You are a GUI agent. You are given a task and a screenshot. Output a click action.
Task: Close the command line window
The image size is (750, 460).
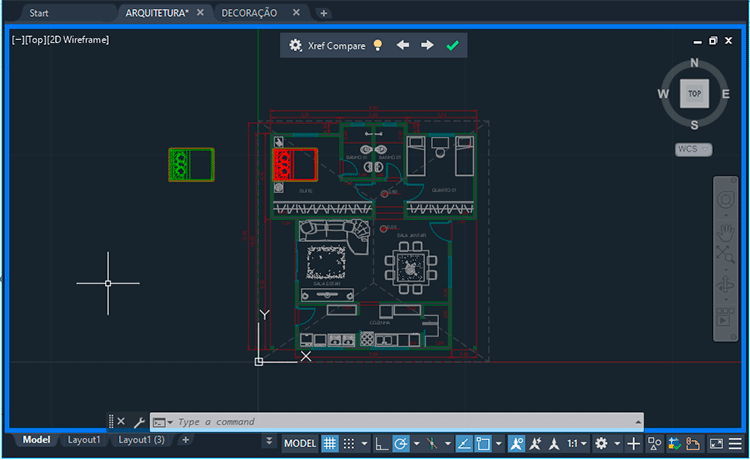point(121,422)
